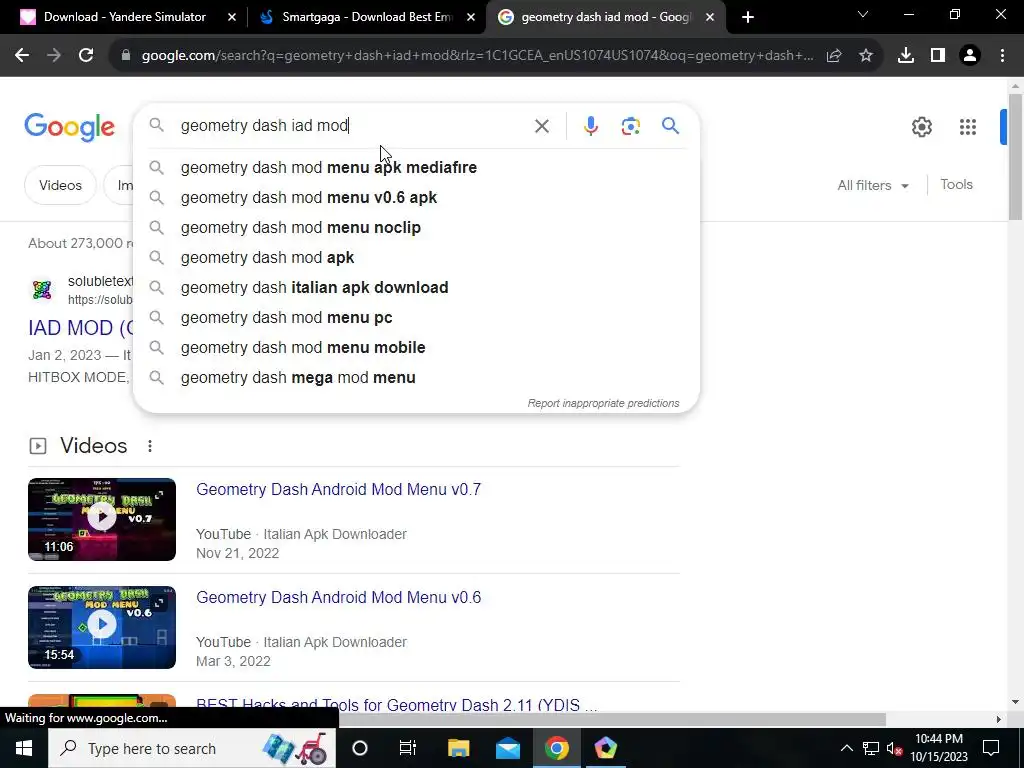Start voice search with the microphone
1024x768 pixels.
[591, 126]
